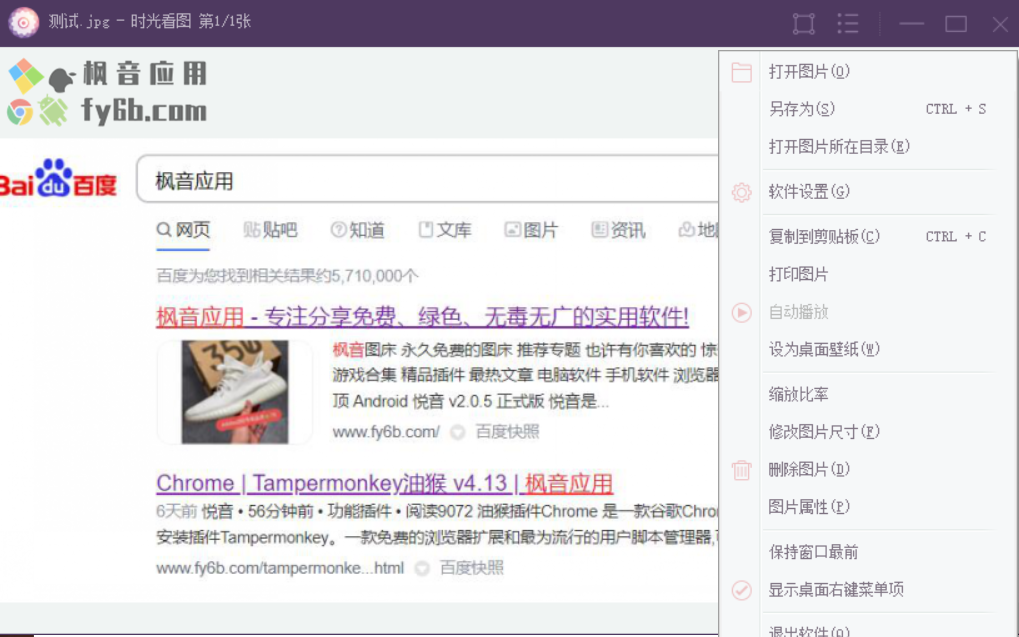The width and height of the screenshot is (1019, 637).
Task: Click 显示桌面右键菜单项 menu label
Action: (x=836, y=590)
